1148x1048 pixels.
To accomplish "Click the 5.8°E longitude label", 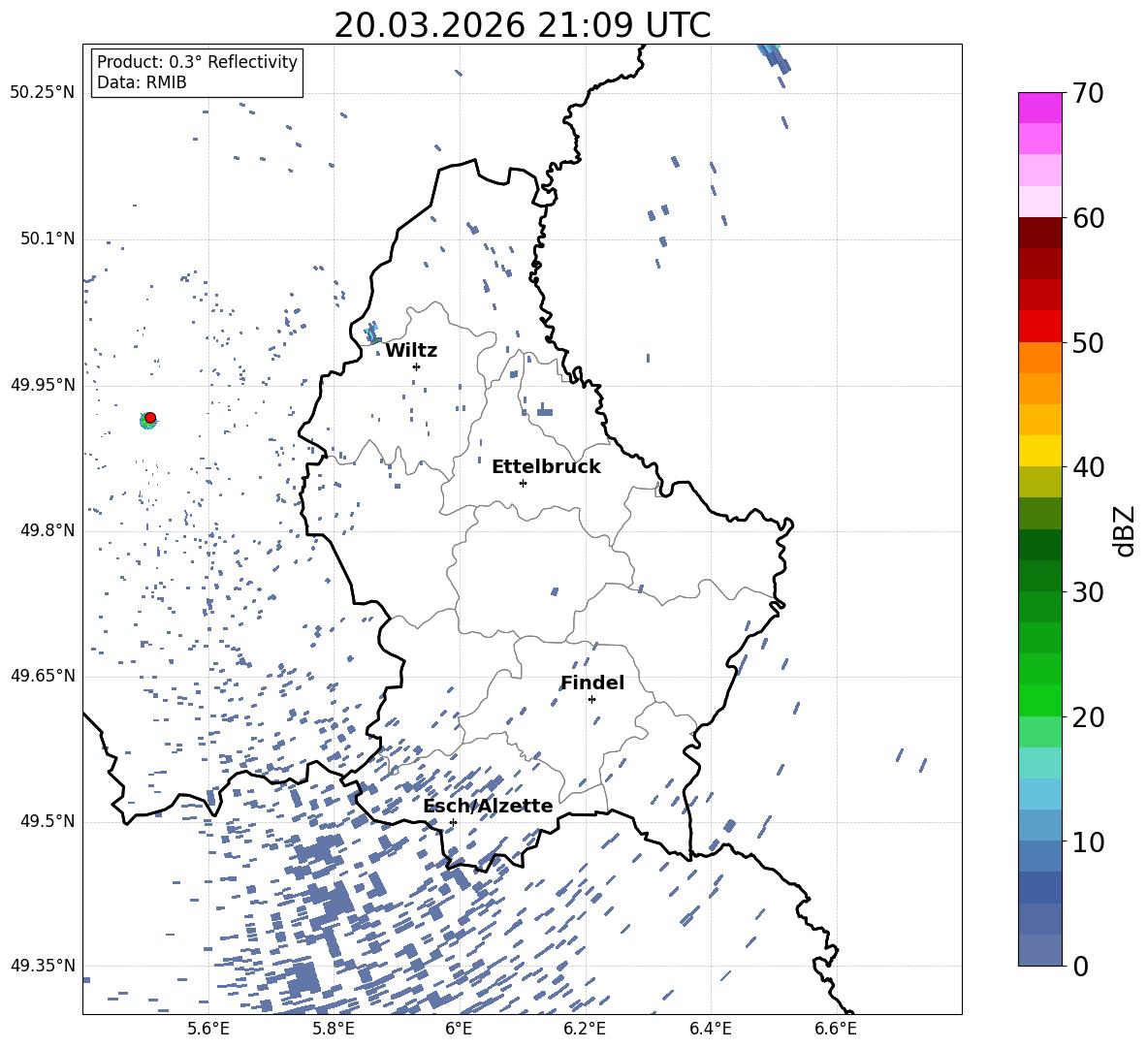I will pos(334,1029).
